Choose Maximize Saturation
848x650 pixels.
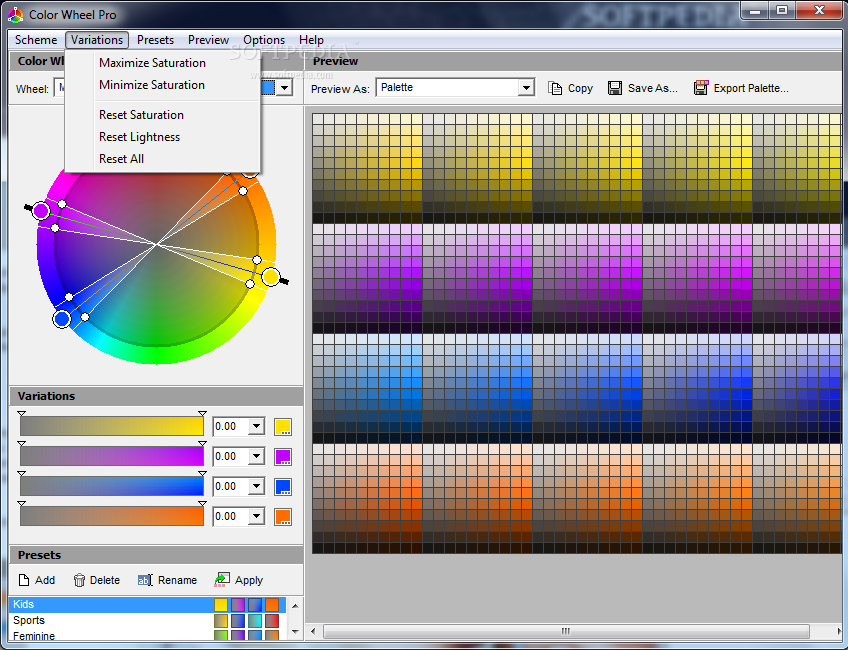click(x=152, y=63)
